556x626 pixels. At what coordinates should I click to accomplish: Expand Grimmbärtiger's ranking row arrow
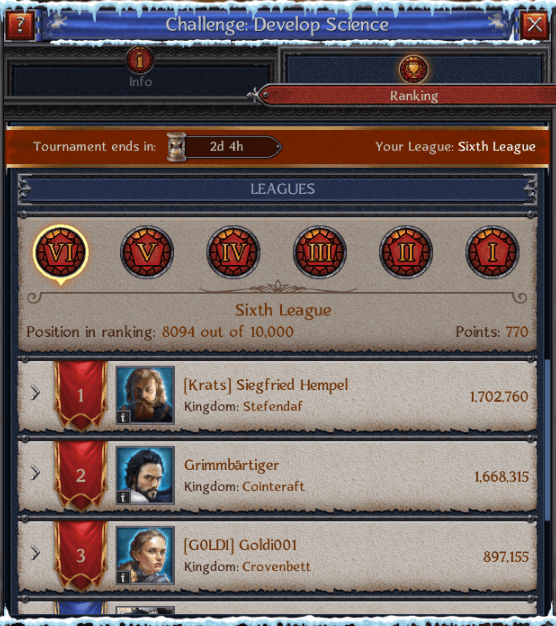pos(36,473)
